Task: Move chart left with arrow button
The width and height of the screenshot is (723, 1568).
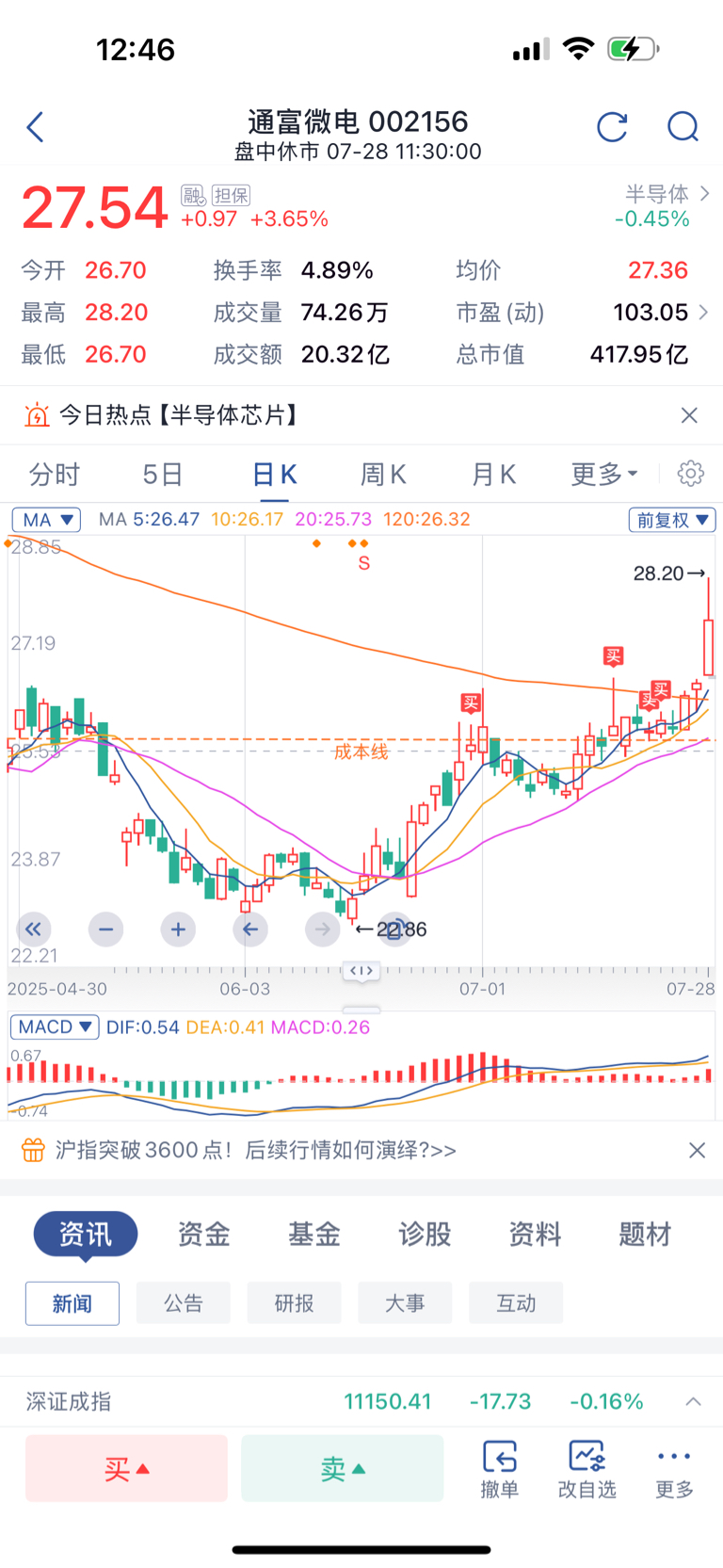Action: click(x=249, y=929)
